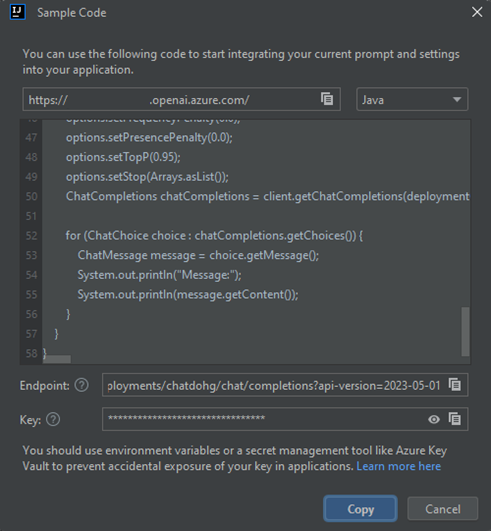
Task: Copy the openai.azure.com base URL
Action: [327, 99]
